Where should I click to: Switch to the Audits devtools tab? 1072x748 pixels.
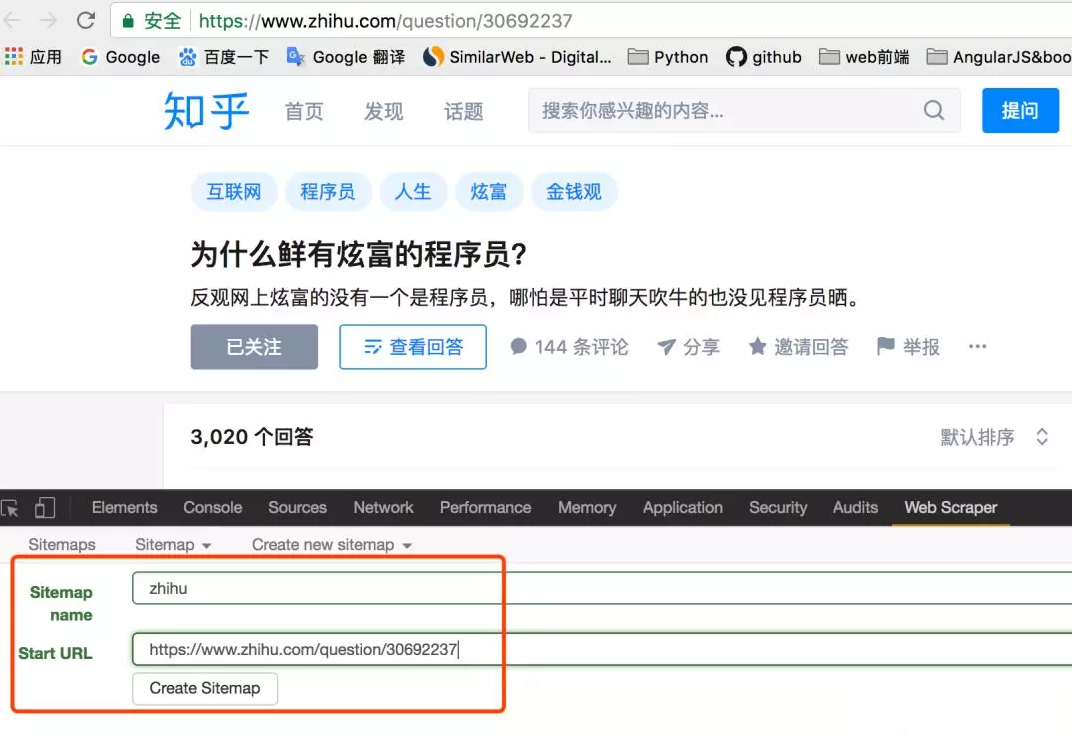pos(855,507)
